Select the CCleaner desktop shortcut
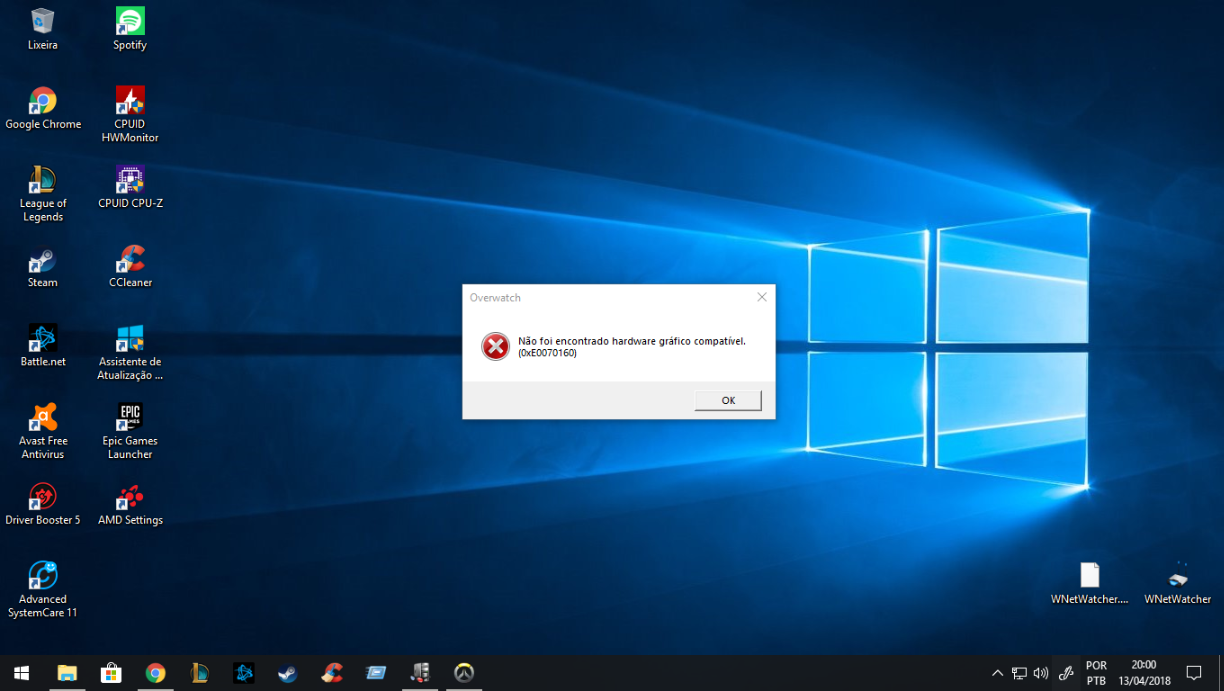1224x691 pixels. coord(130,266)
